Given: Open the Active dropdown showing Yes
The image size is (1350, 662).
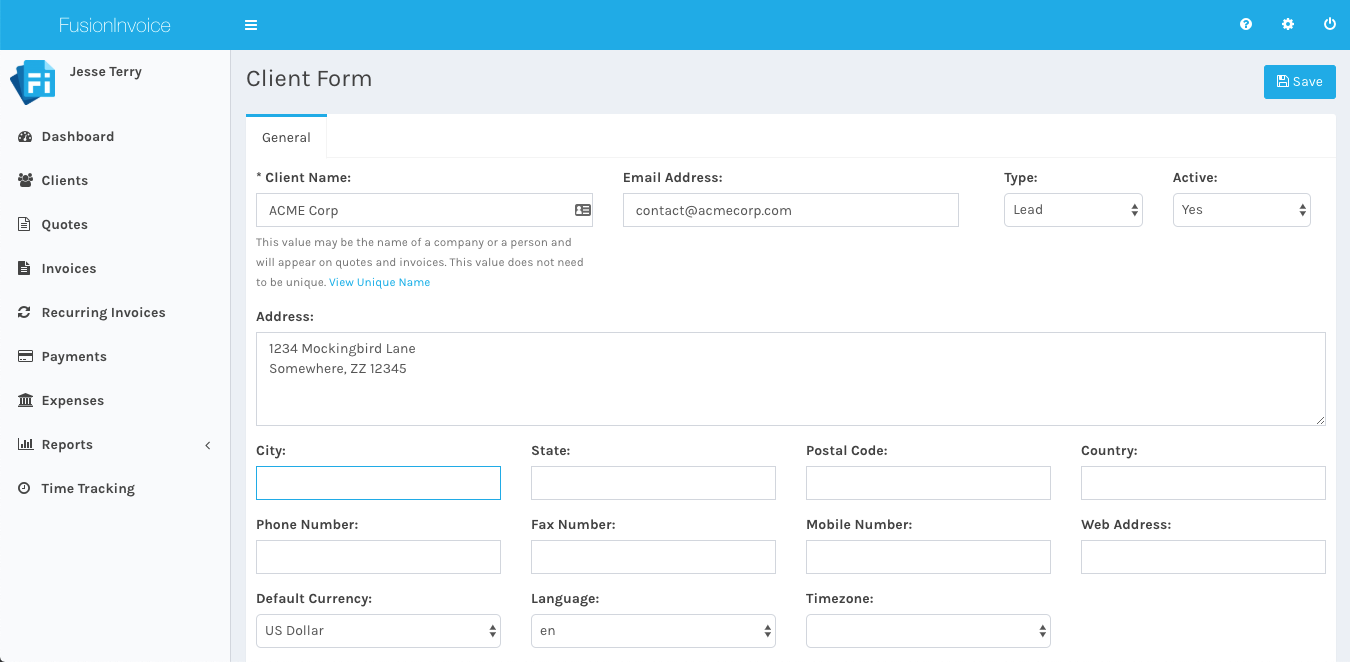Looking at the screenshot, I should coord(1240,210).
